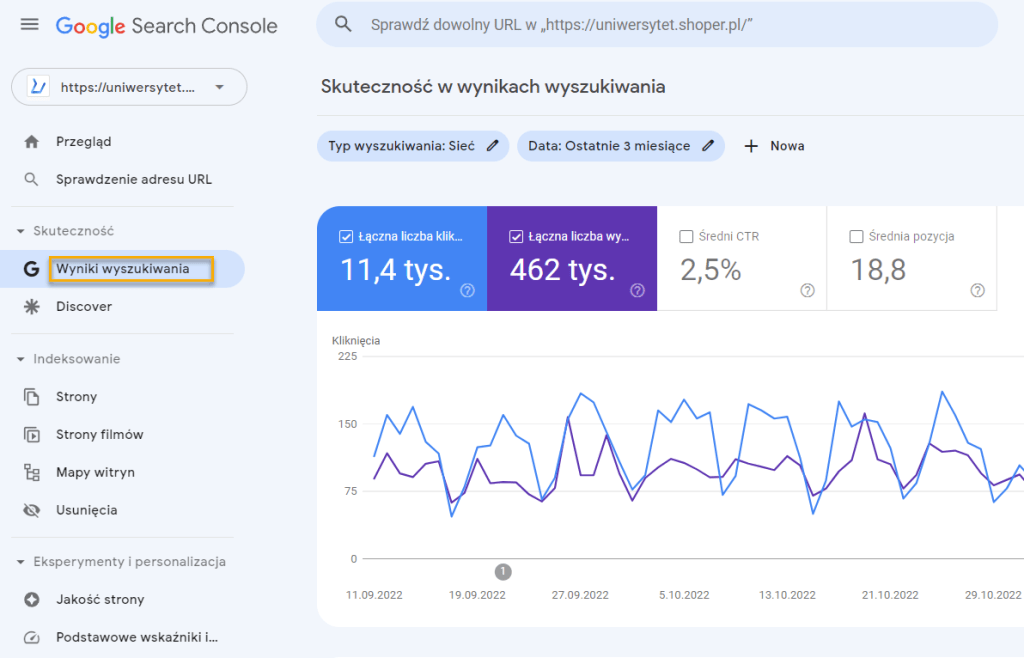Click help icon on clicks card
This screenshot has width=1024, height=658.
point(468,290)
